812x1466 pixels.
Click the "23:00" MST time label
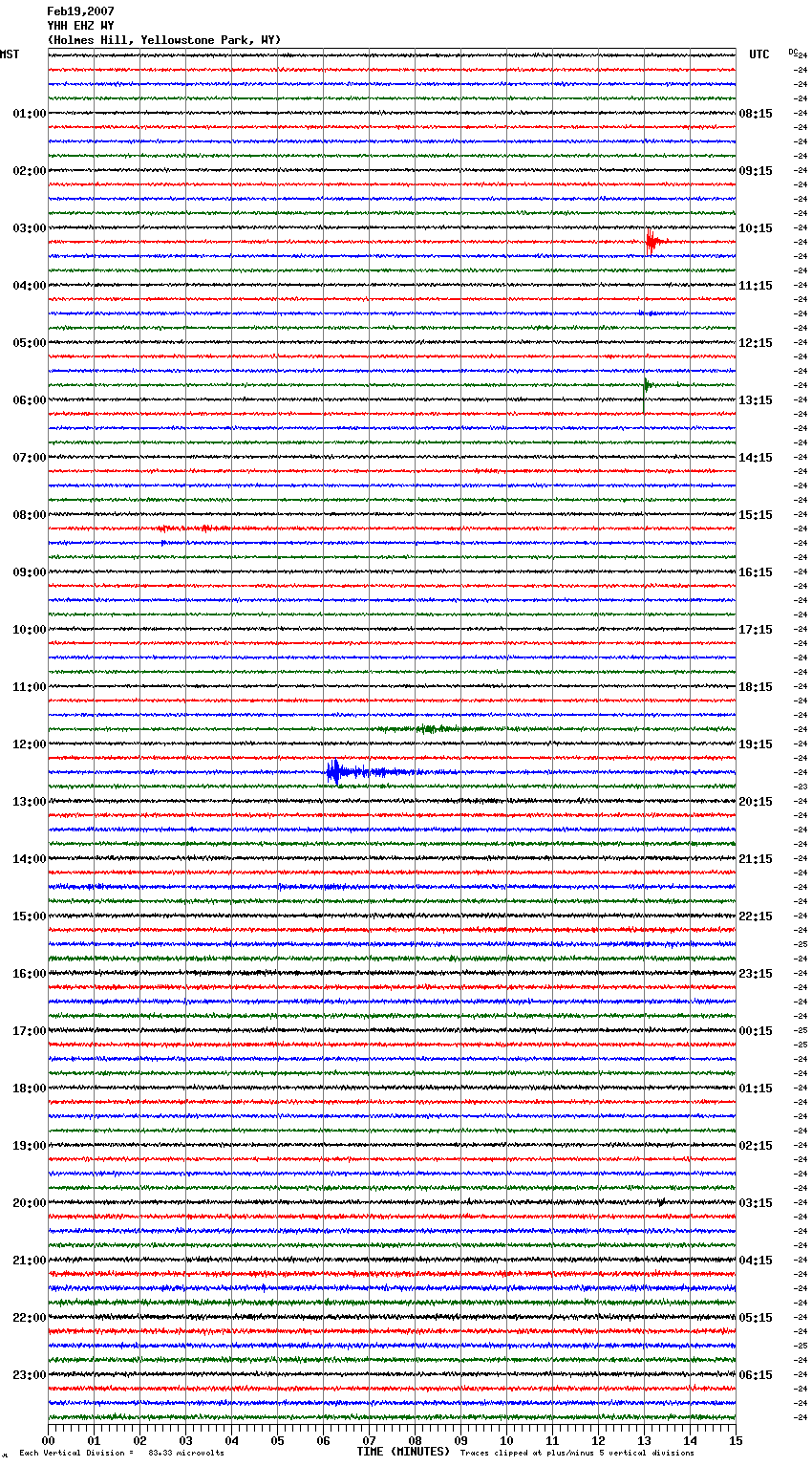click(30, 1375)
